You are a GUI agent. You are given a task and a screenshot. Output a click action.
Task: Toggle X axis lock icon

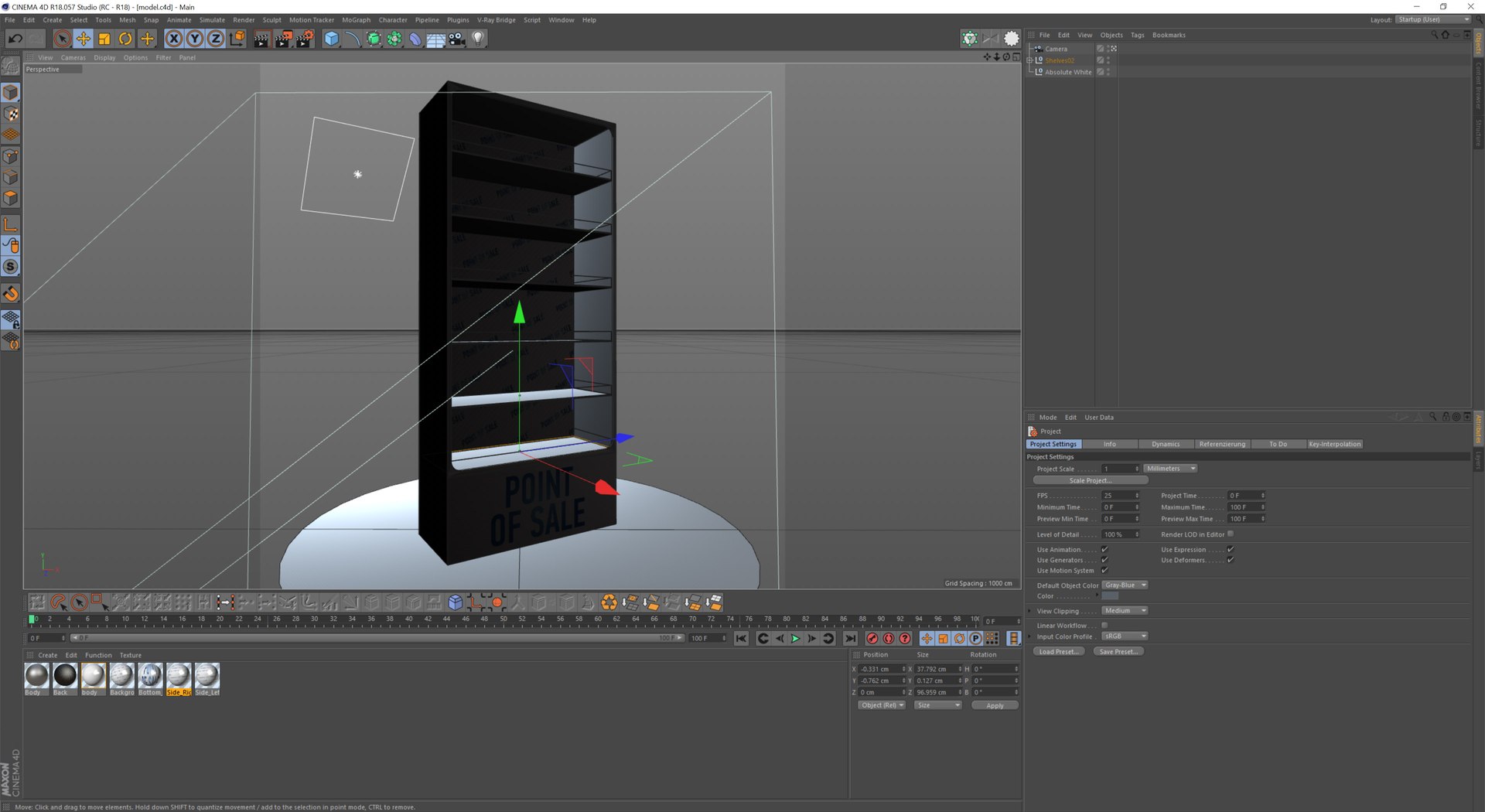click(174, 39)
